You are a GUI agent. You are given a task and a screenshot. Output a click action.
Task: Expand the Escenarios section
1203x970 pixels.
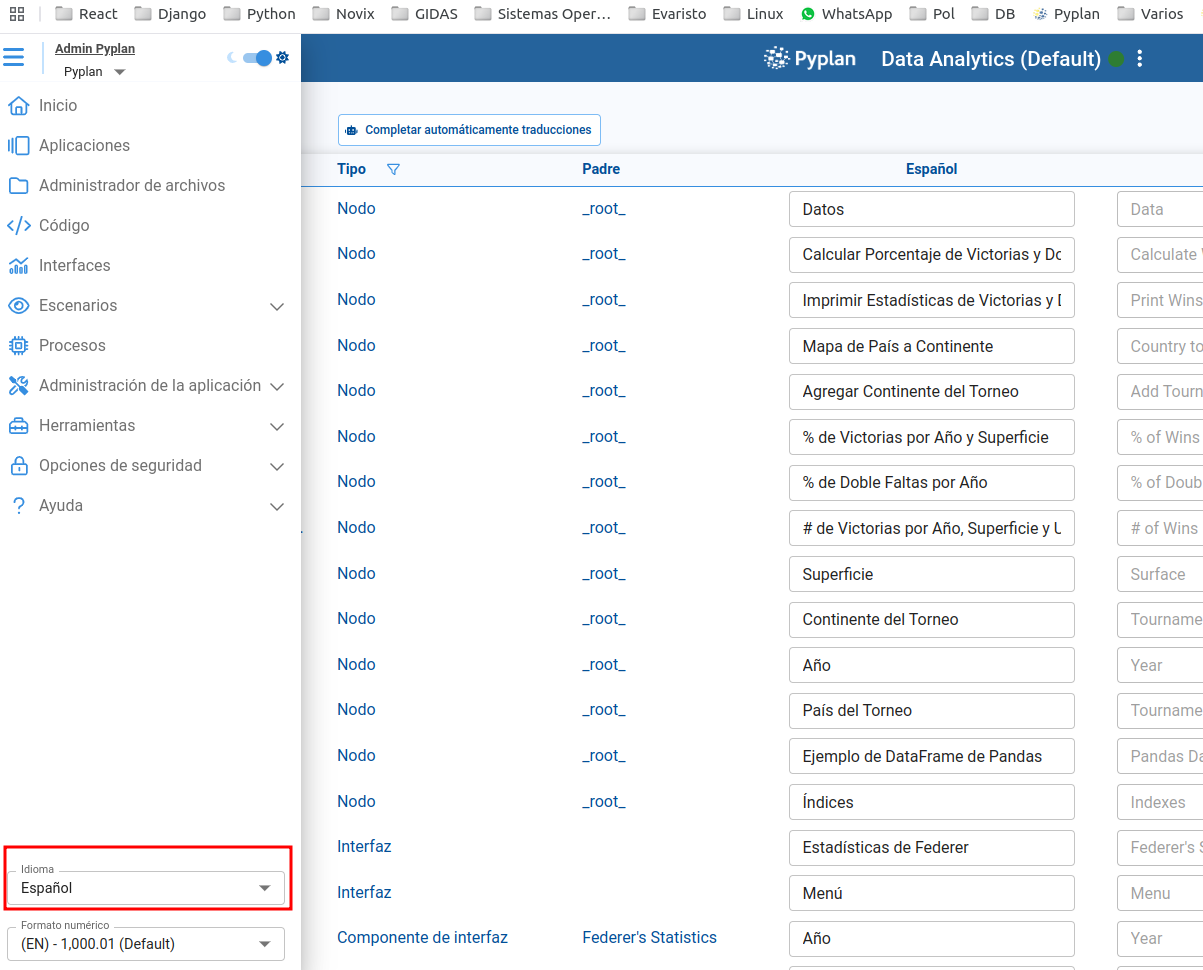(277, 306)
